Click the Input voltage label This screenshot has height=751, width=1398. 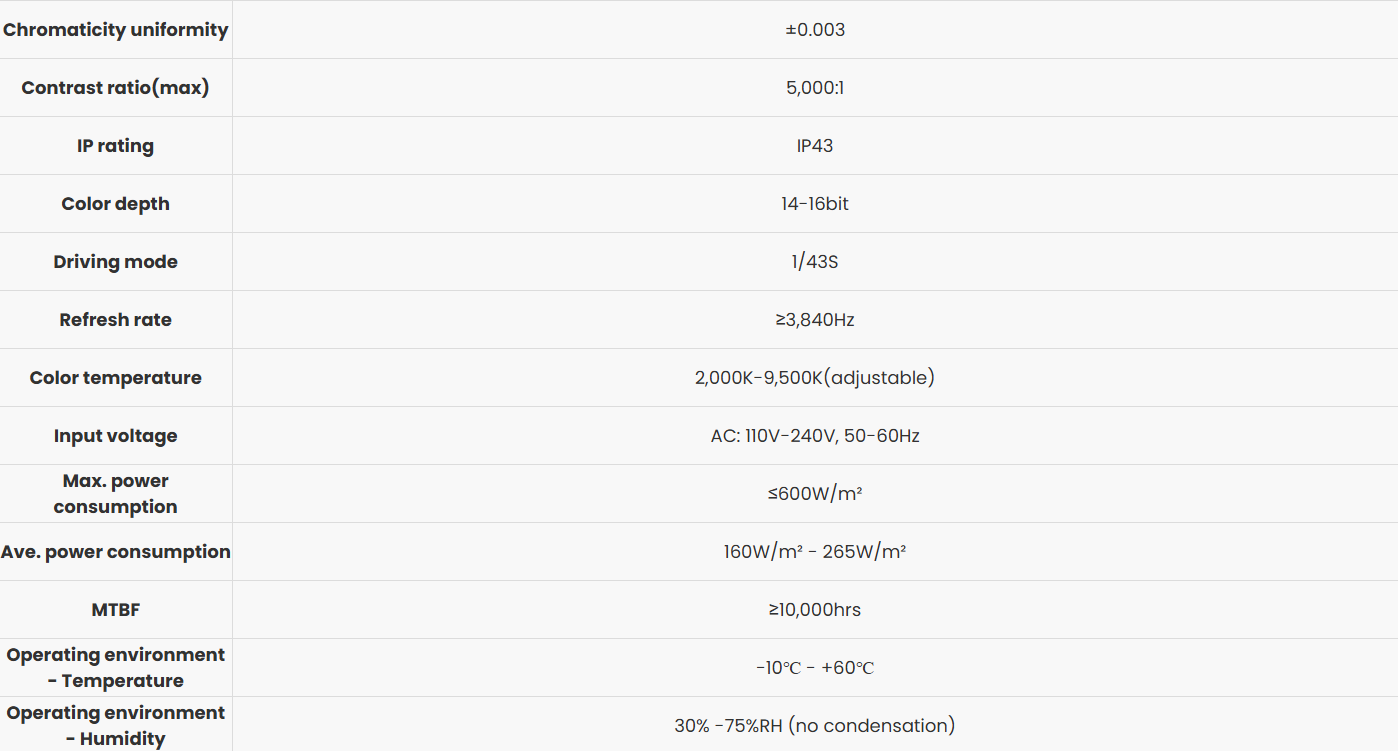[x=116, y=436]
